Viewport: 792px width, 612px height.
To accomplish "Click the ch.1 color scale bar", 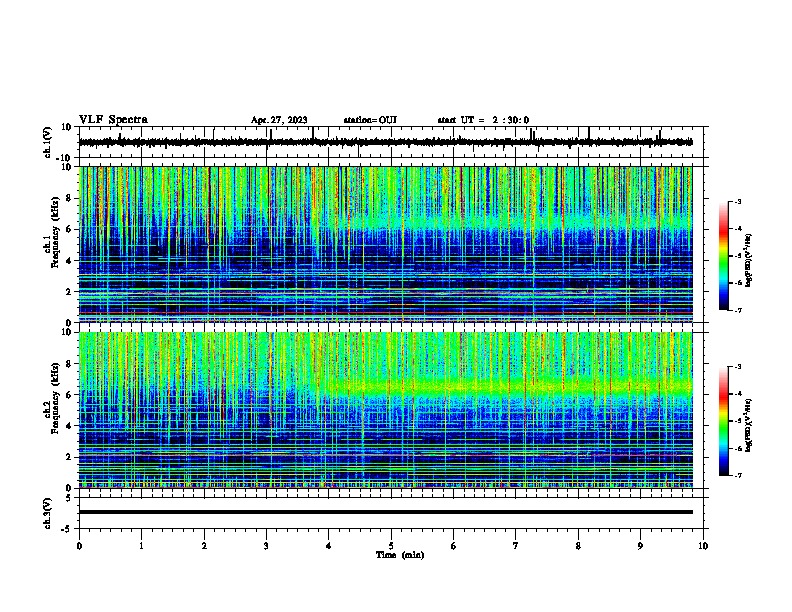I will (x=724, y=256).
